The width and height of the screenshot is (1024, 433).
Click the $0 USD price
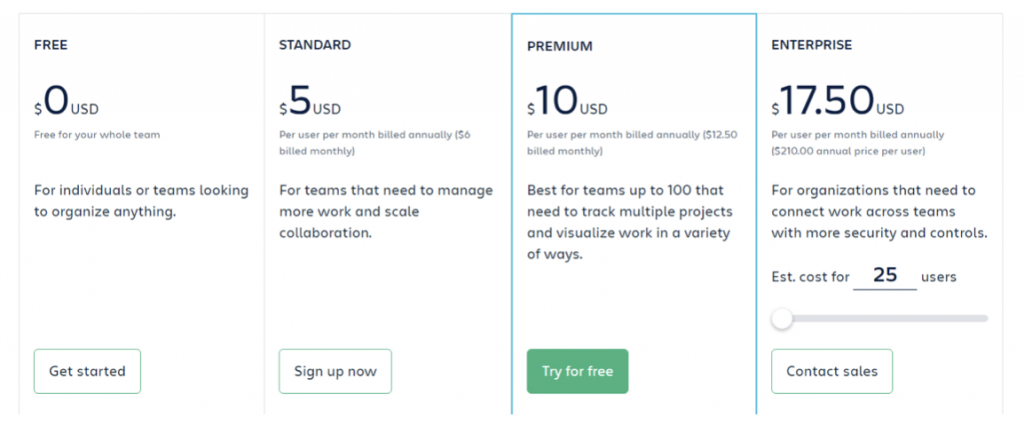(x=66, y=102)
